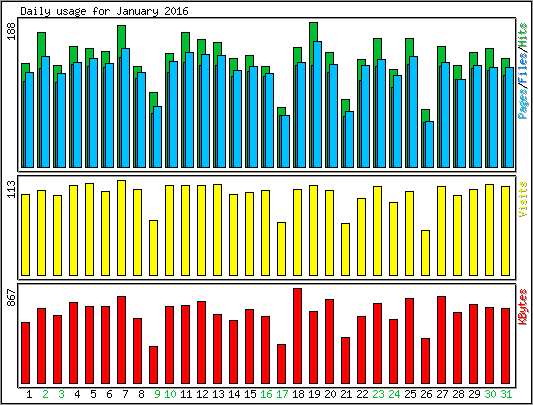Click the yellow visits bar for day 1
533x405 pixels.
coord(26,235)
